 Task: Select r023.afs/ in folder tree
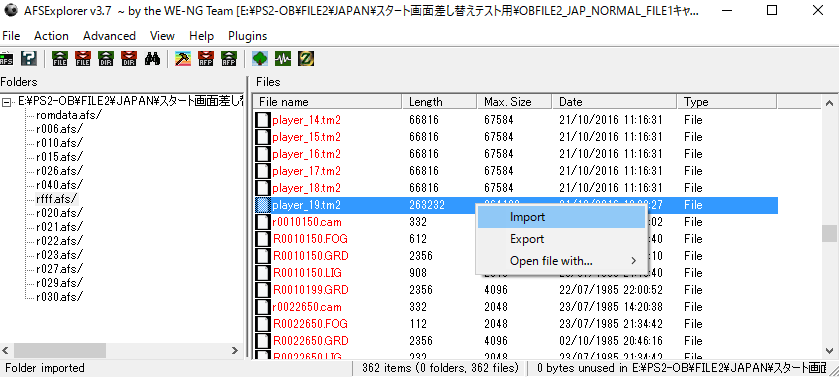(59, 254)
